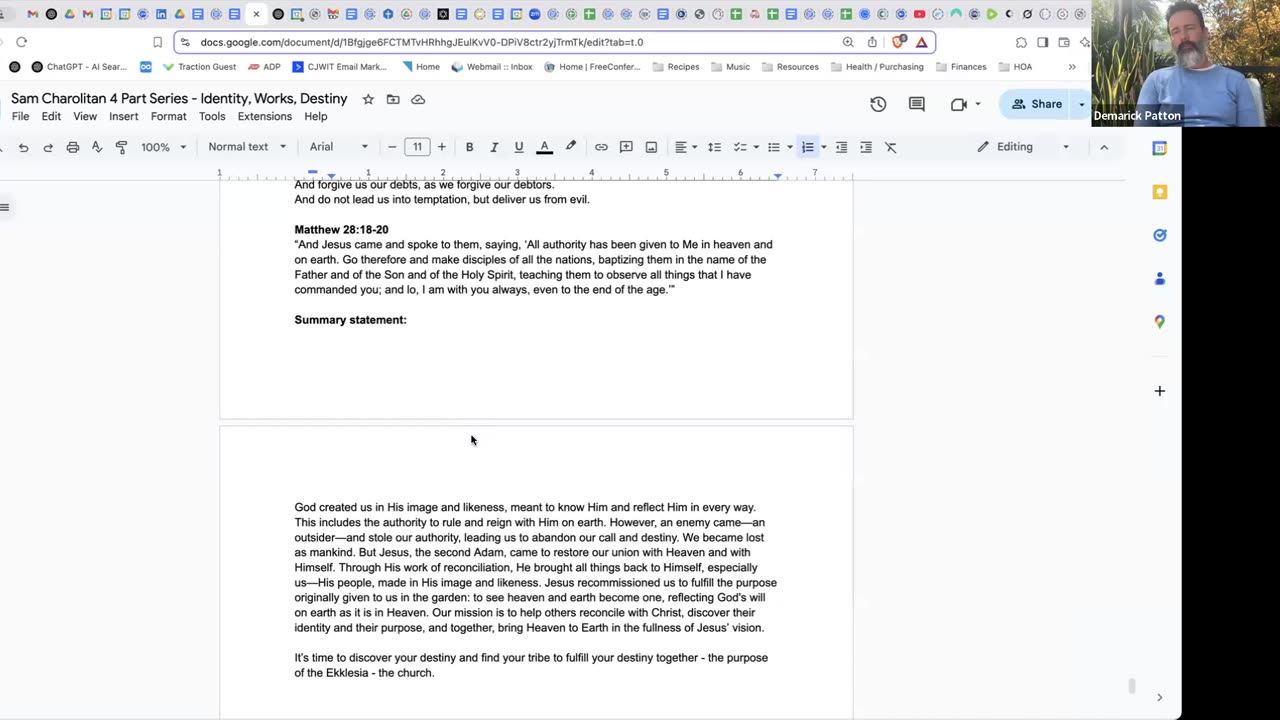Click the browser address bar URL
Image resolution: width=1280 pixels, height=720 pixels.
tap(421, 42)
